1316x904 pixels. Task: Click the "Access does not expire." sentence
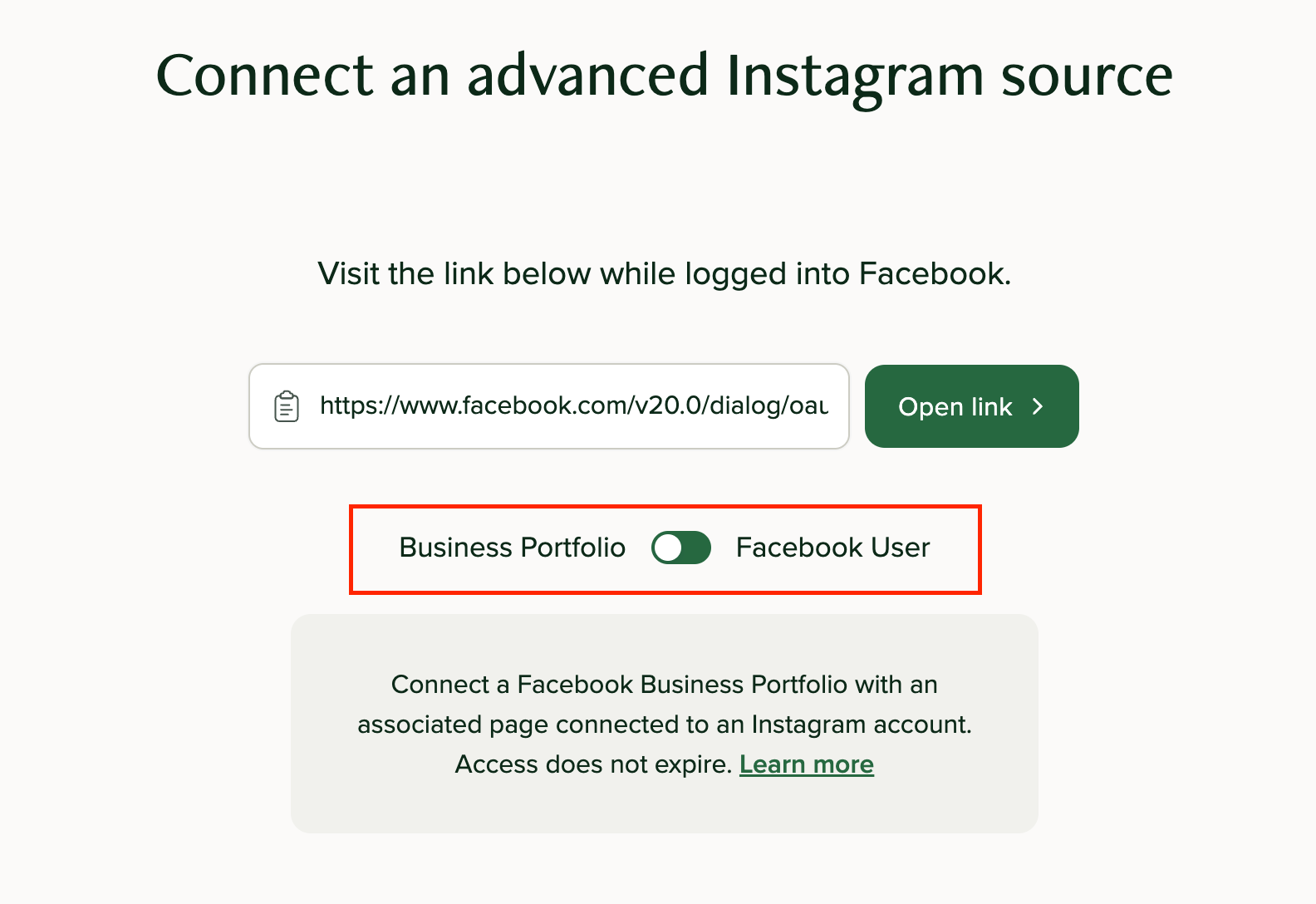click(593, 764)
